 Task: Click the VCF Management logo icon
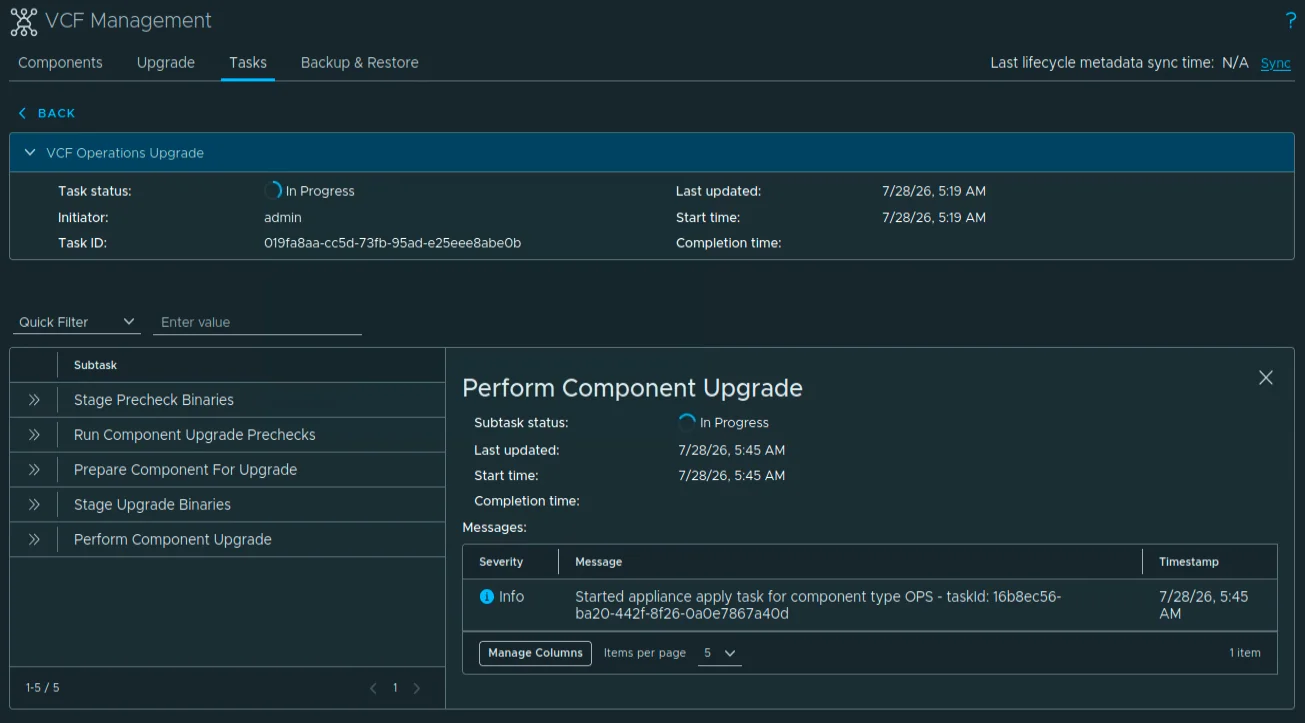(23, 21)
